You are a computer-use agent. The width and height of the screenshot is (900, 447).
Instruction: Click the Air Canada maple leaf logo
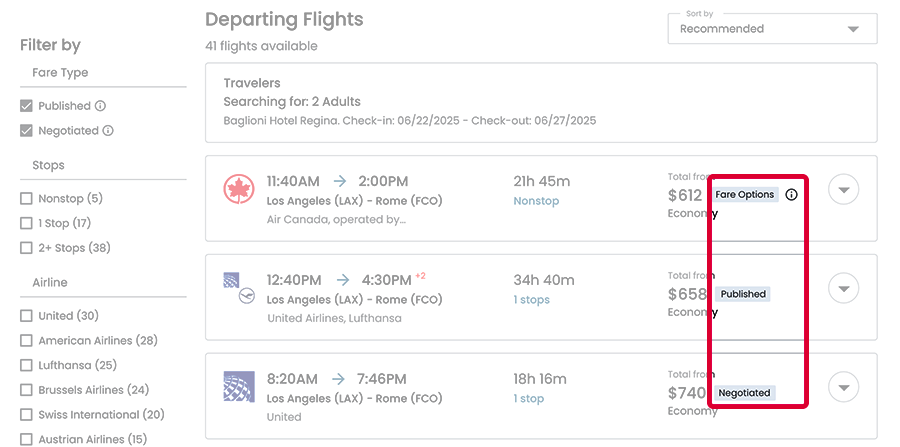pos(238,189)
